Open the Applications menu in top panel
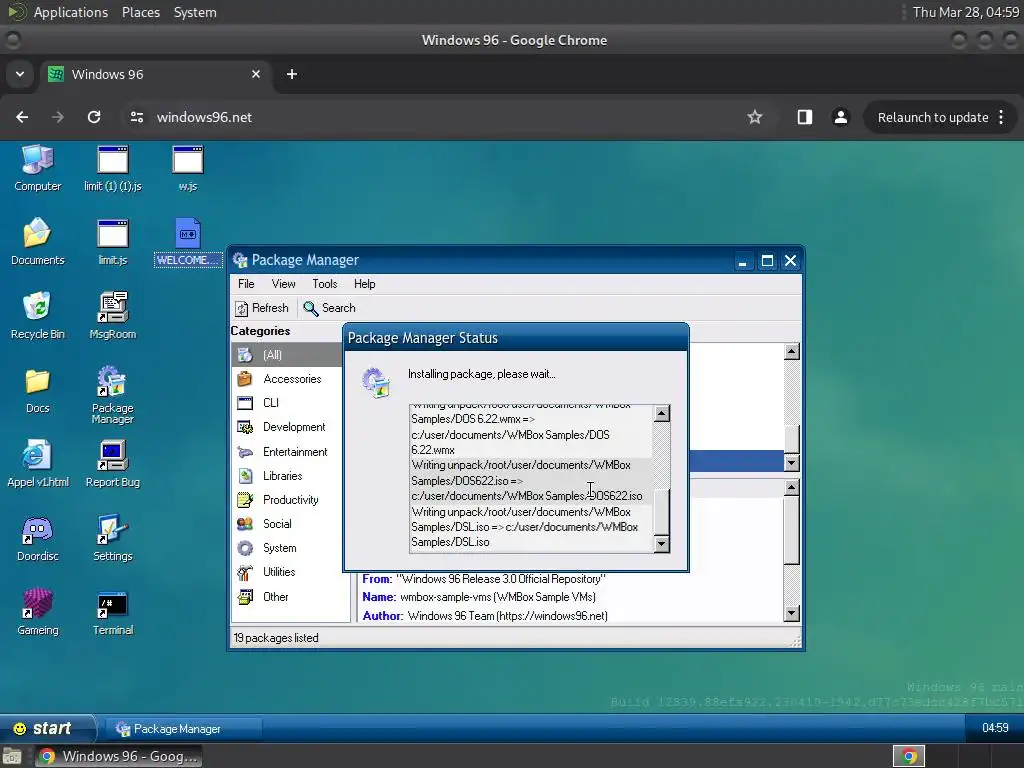This screenshot has width=1024, height=768. [71, 12]
